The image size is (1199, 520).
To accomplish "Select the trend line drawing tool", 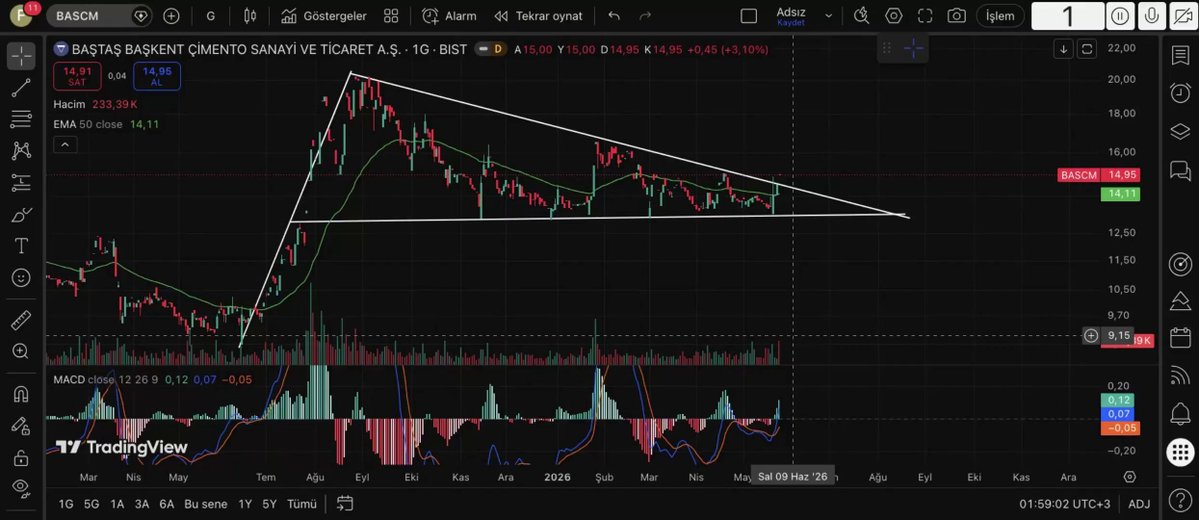I will [21, 88].
